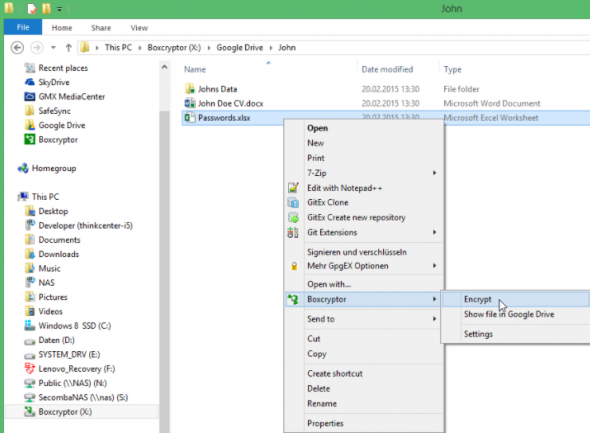This screenshot has width=590, height=433.
Task: Choose Cut in the context menu
Action: (313, 339)
